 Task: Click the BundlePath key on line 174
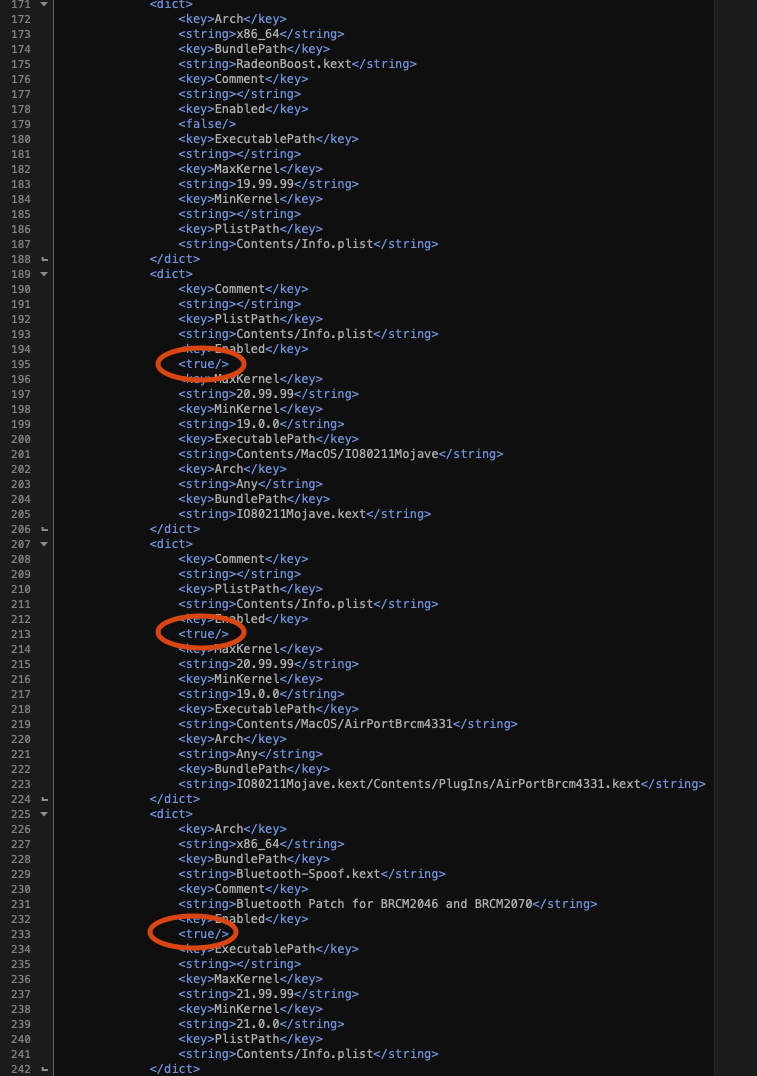(x=254, y=49)
